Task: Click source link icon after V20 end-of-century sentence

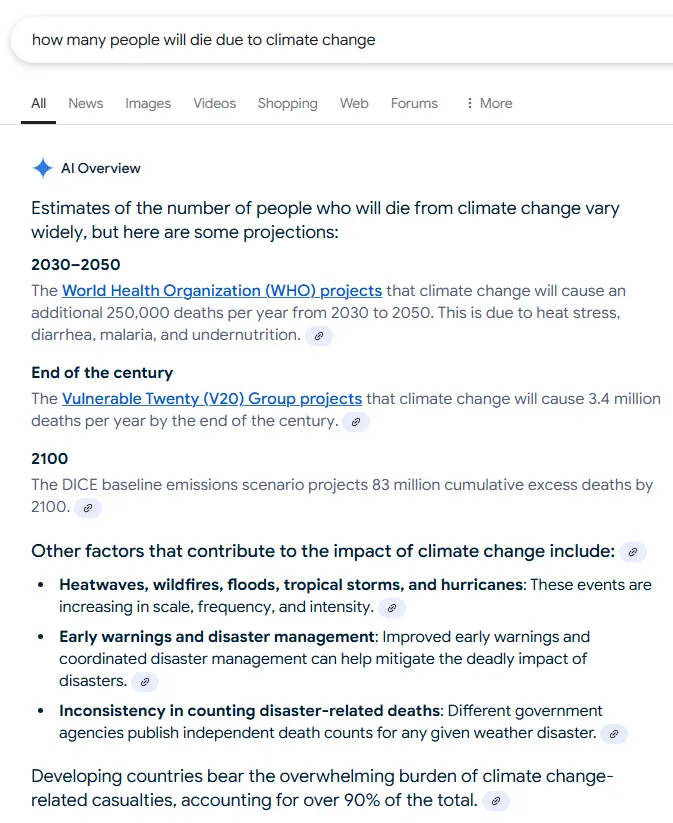Action: point(356,422)
